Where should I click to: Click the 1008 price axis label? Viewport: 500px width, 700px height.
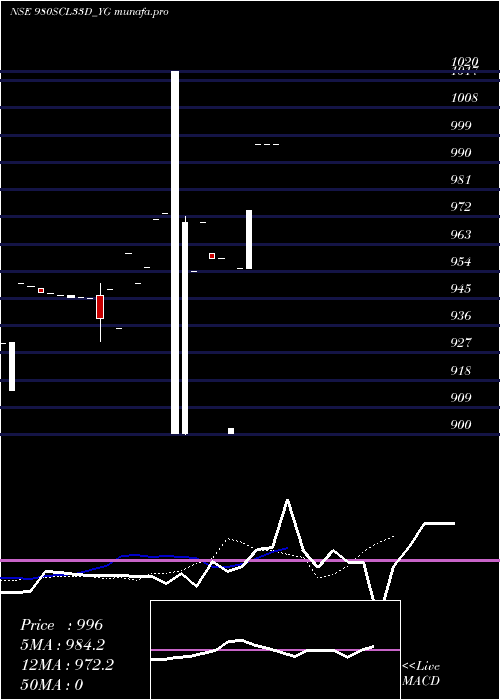click(464, 98)
